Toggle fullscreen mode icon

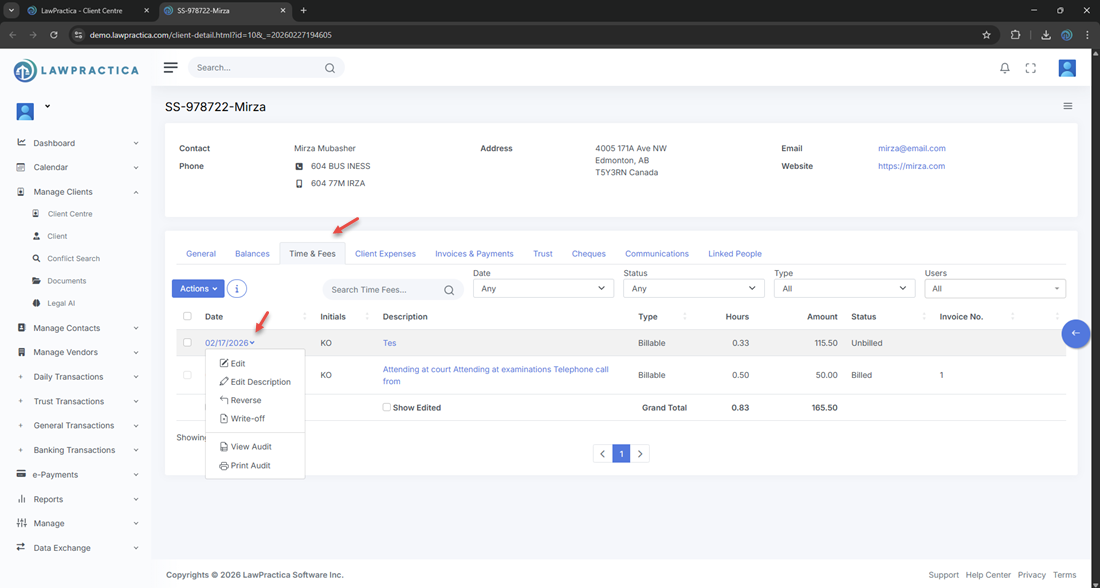coord(1031,68)
